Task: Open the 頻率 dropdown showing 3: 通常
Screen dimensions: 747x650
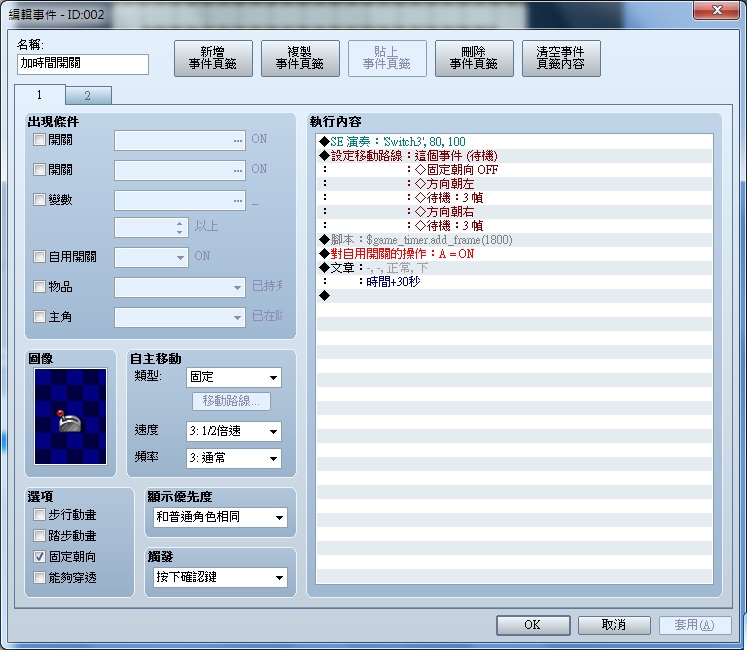Action: [233, 458]
